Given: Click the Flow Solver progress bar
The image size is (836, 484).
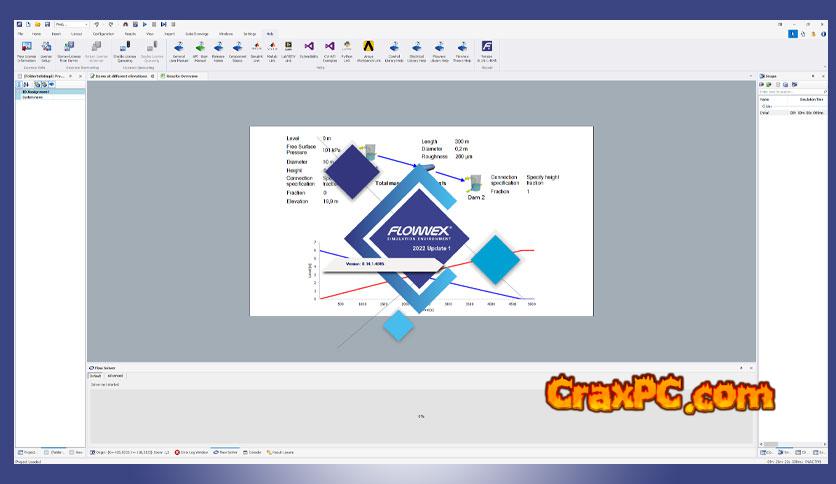Looking at the screenshot, I should pos(421,416).
